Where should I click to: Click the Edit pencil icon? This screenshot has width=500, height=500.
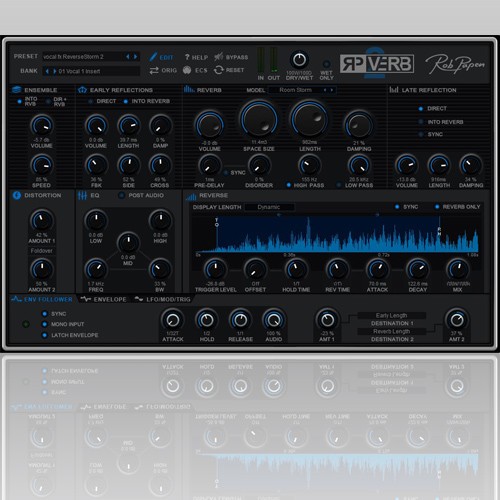153,57
